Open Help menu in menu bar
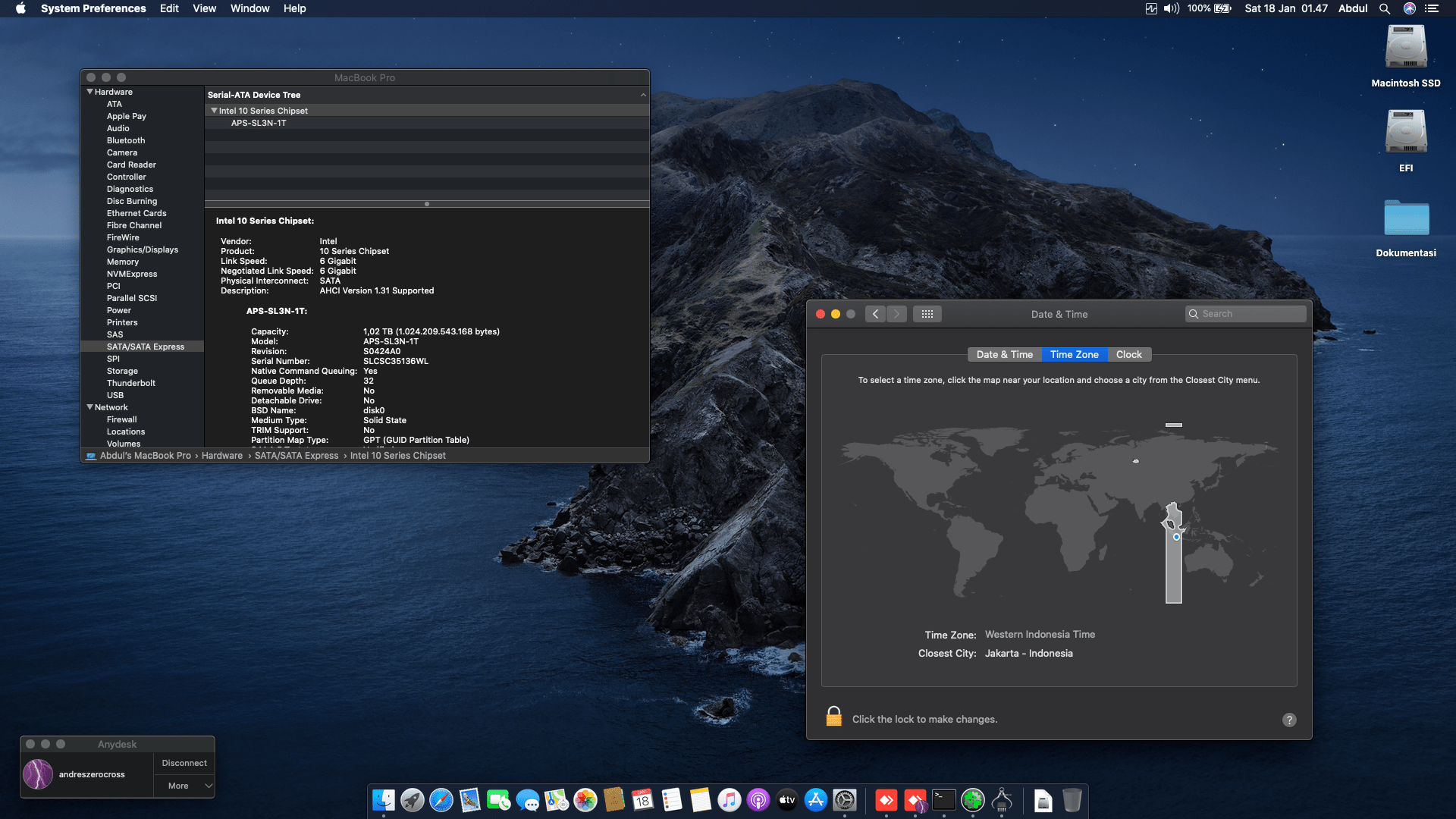Screen dimensions: 1456x819 (x=294, y=8)
